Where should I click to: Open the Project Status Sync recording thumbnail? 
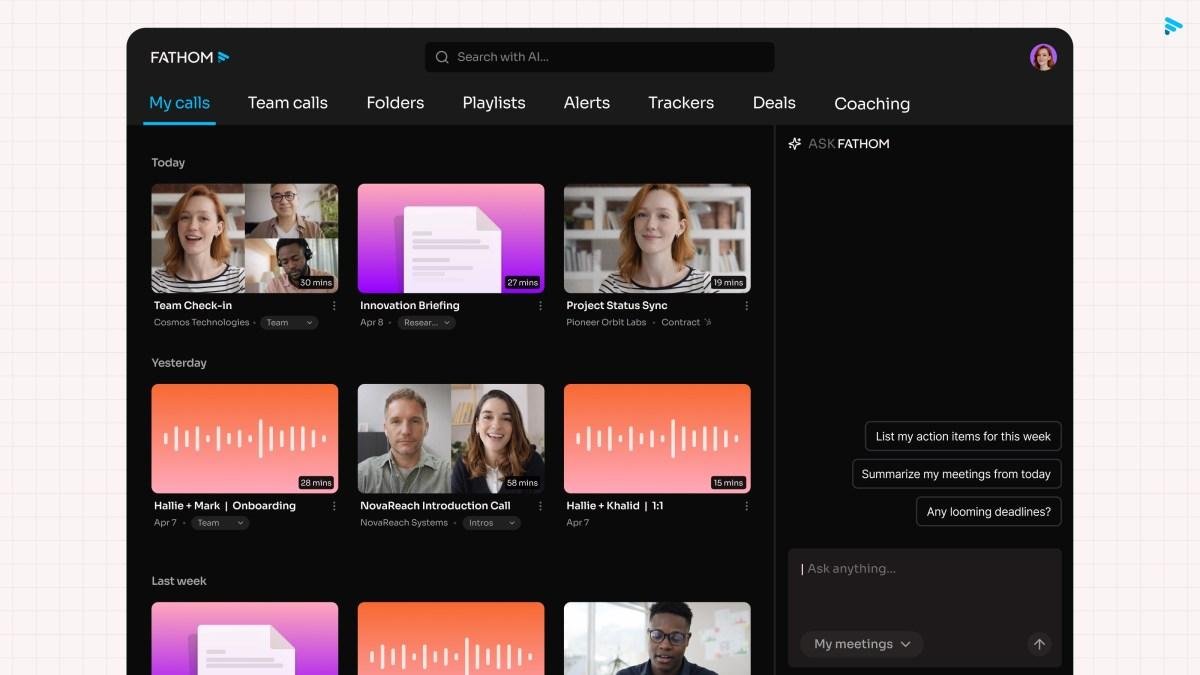[656, 237]
